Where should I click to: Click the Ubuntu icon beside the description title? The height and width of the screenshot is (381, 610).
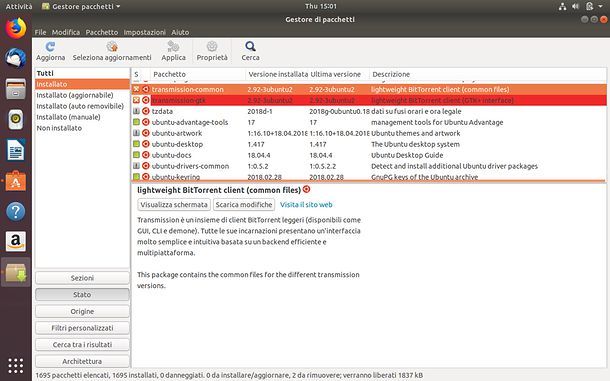307,190
